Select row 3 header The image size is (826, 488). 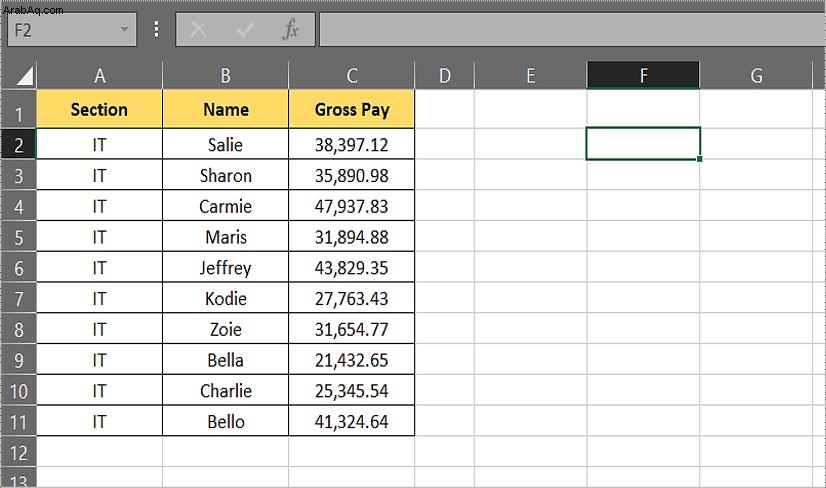18,175
